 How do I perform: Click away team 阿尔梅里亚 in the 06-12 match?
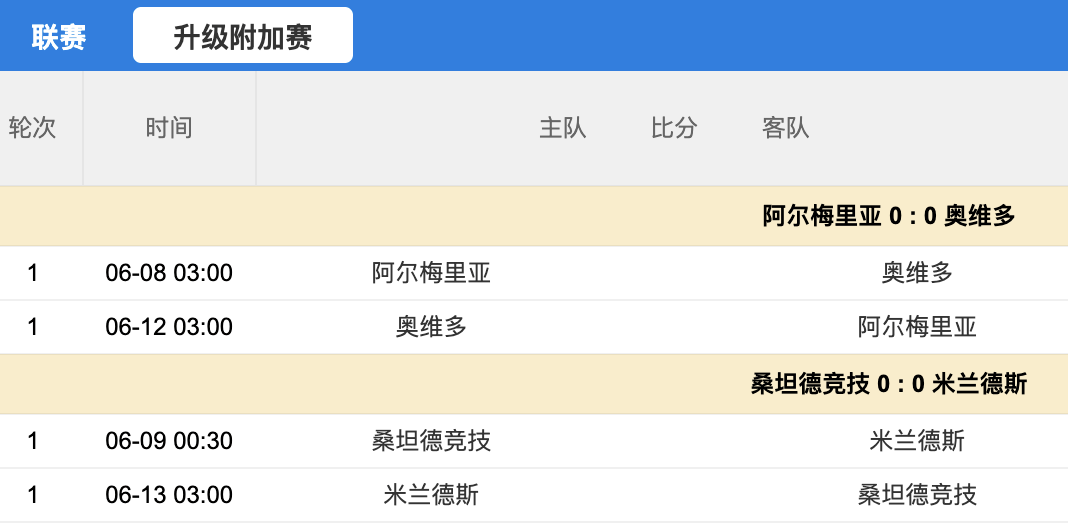point(917,327)
